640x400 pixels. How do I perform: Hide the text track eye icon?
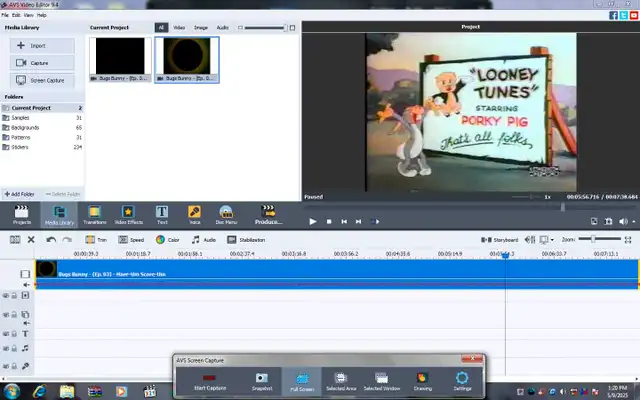point(6,333)
